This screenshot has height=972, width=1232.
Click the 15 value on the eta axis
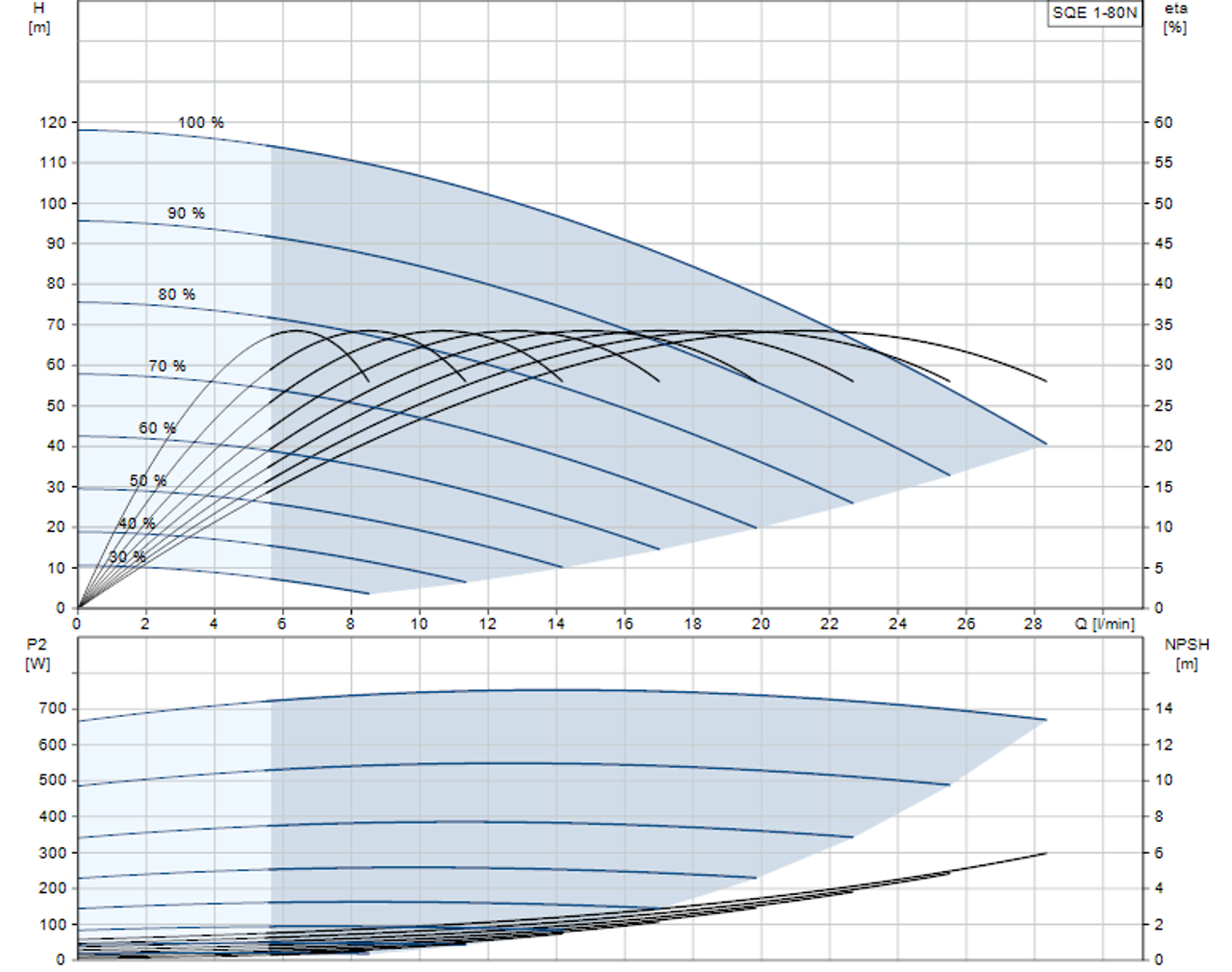pos(1164,487)
